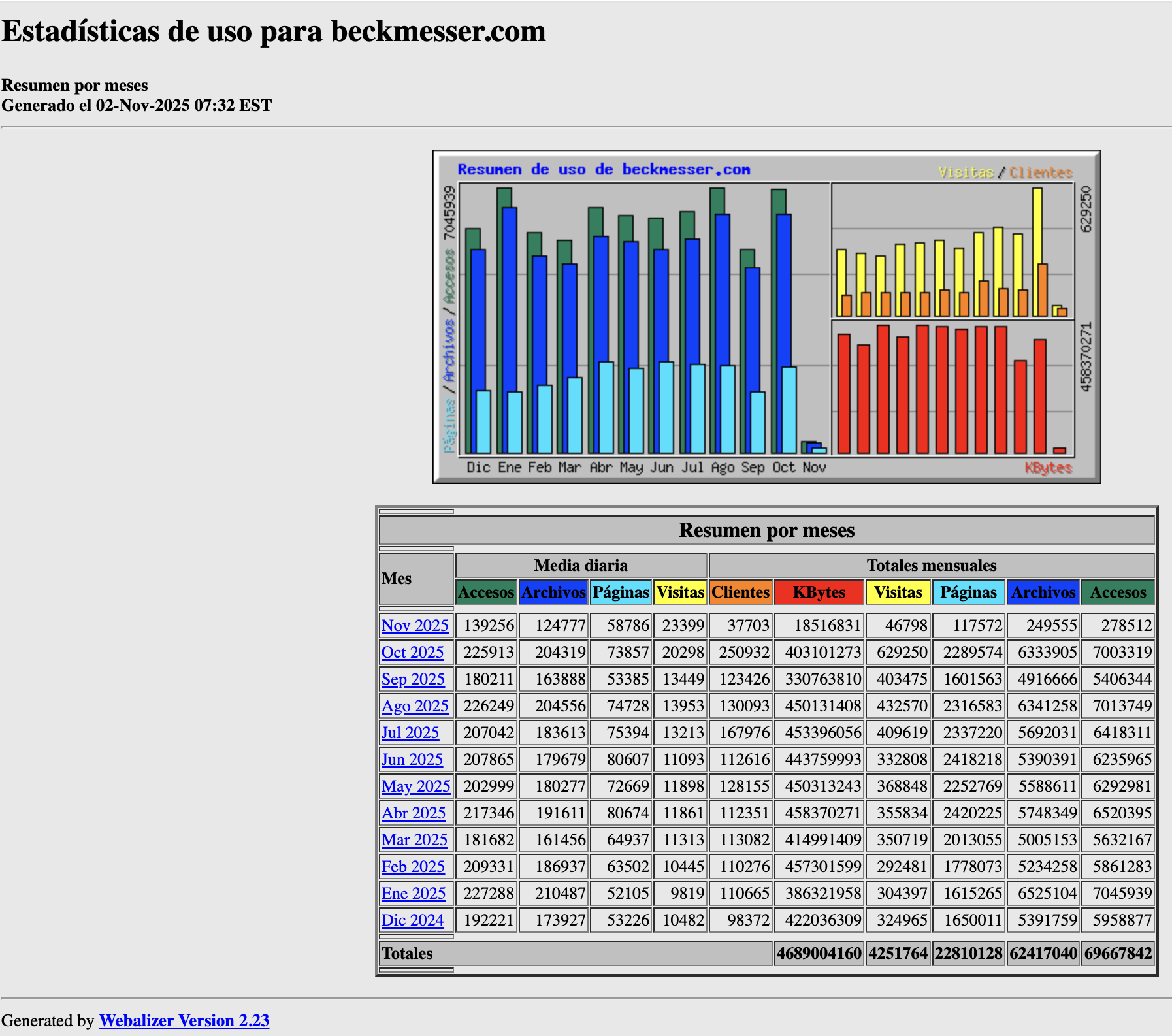Open the Jul 2025 monthly statistics link
The image size is (1172, 1036).
[x=411, y=732]
